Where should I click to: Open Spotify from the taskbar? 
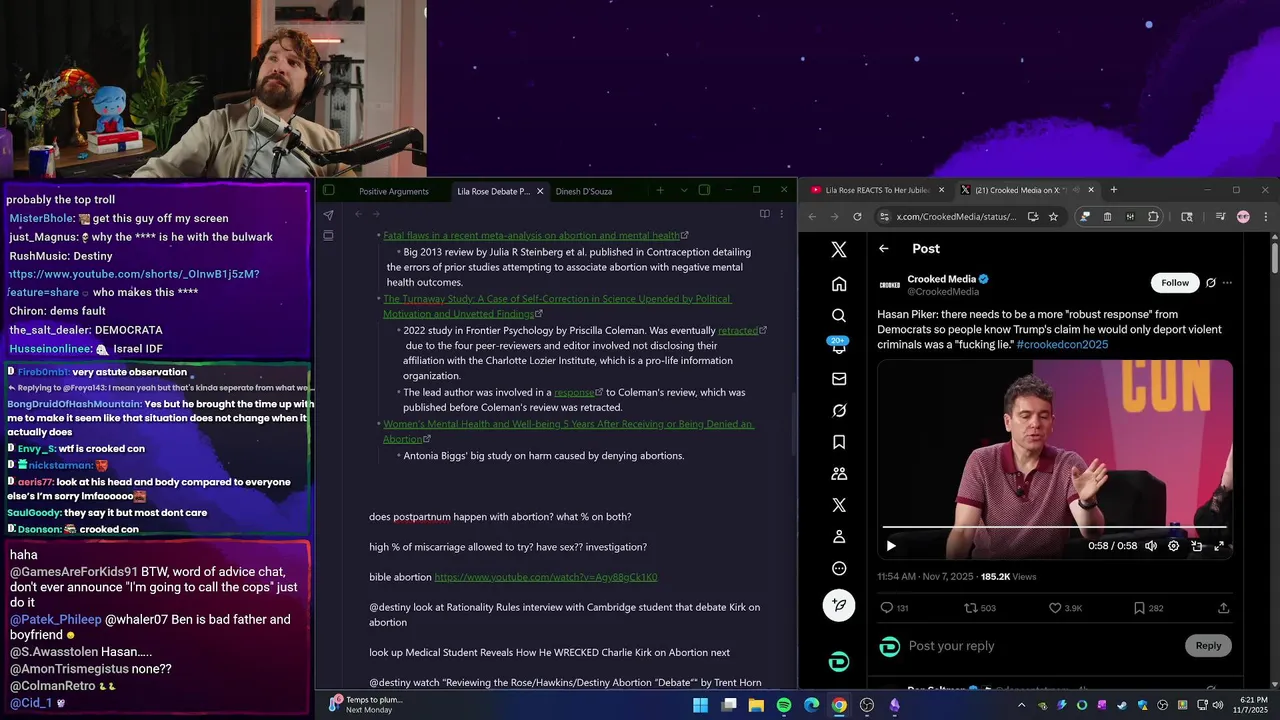coord(784,705)
